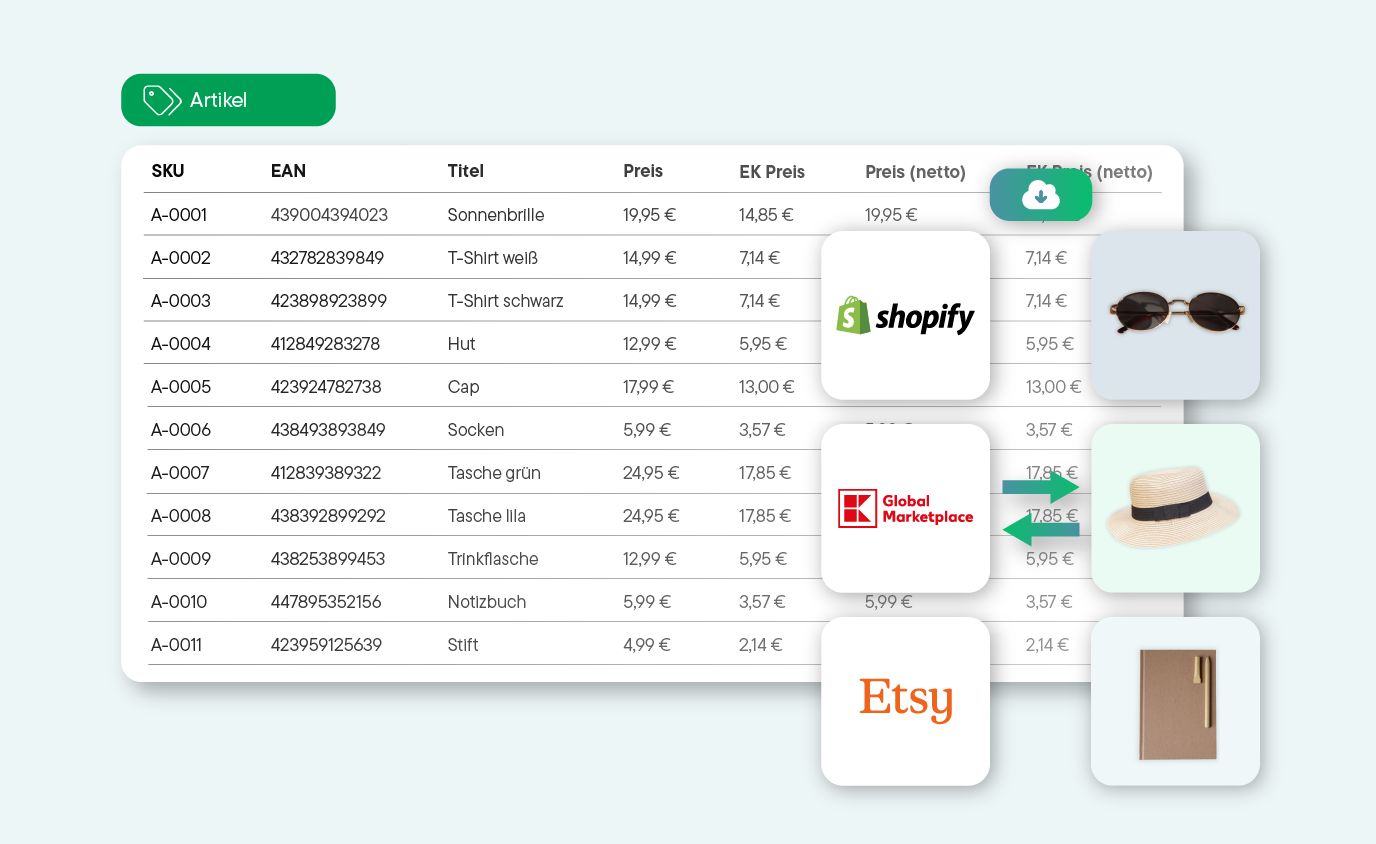Open the Etsy integration
Screen dimensions: 1376x844
point(905,700)
